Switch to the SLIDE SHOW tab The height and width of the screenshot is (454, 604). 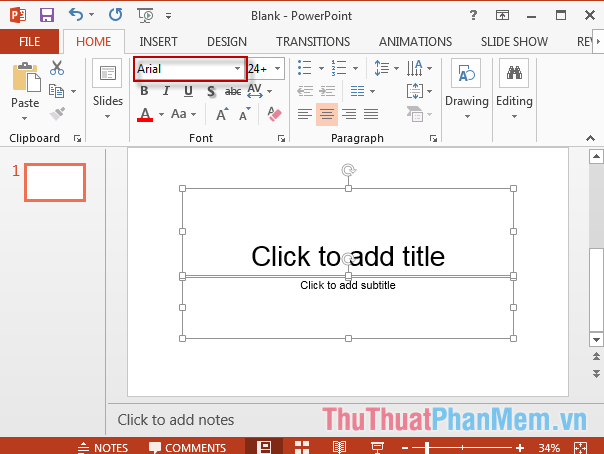514,42
